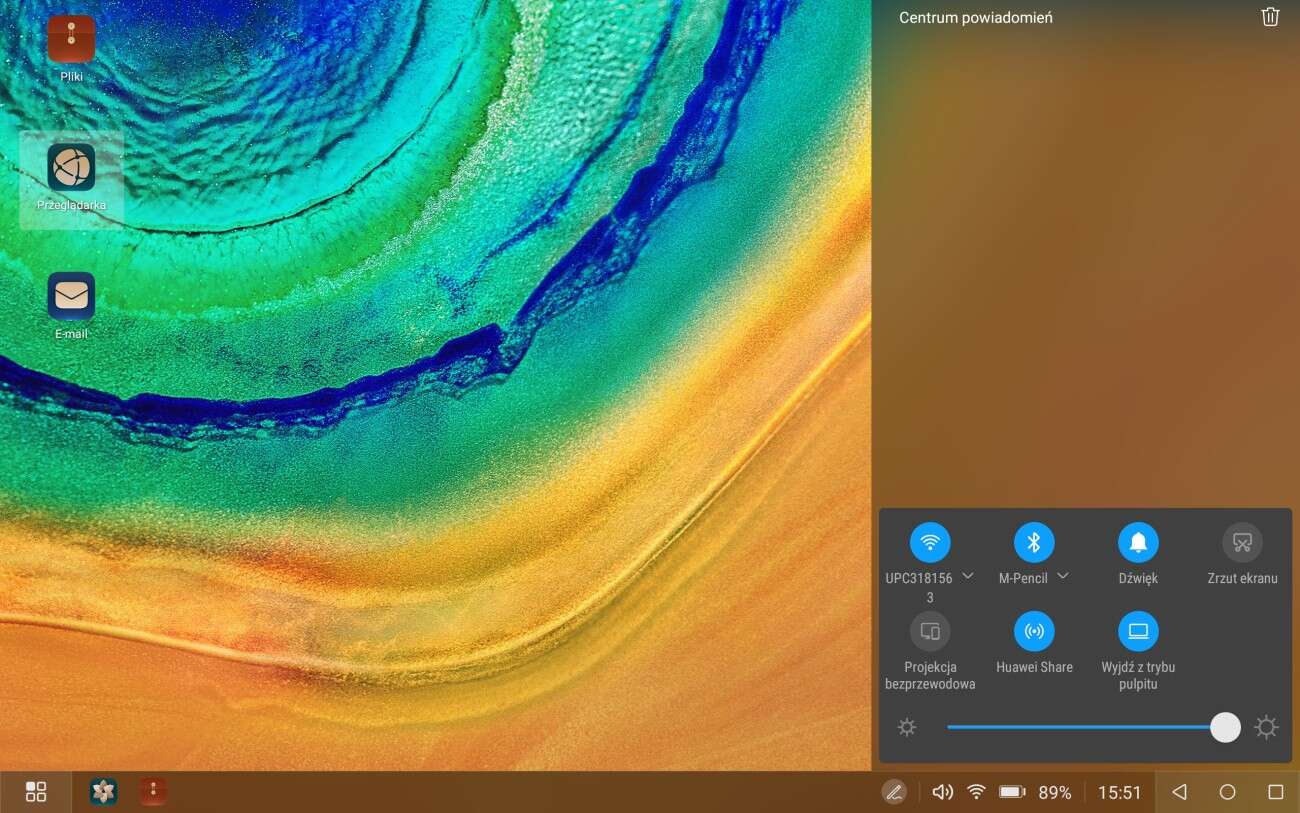Open the app launcher grid in taskbar
This screenshot has width=1300, height=813.
coord(36,791)
